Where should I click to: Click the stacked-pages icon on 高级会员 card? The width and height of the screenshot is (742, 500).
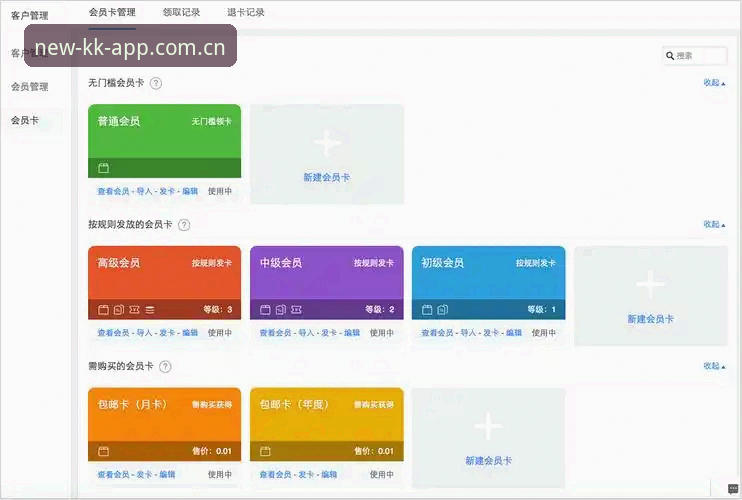tap(119, 310)
